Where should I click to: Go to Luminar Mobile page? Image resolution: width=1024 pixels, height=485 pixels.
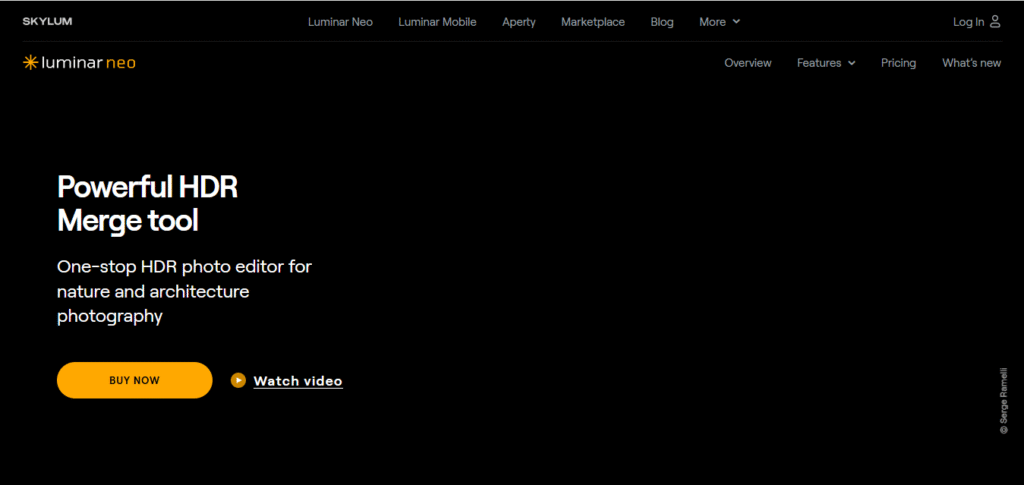point(438,22)
